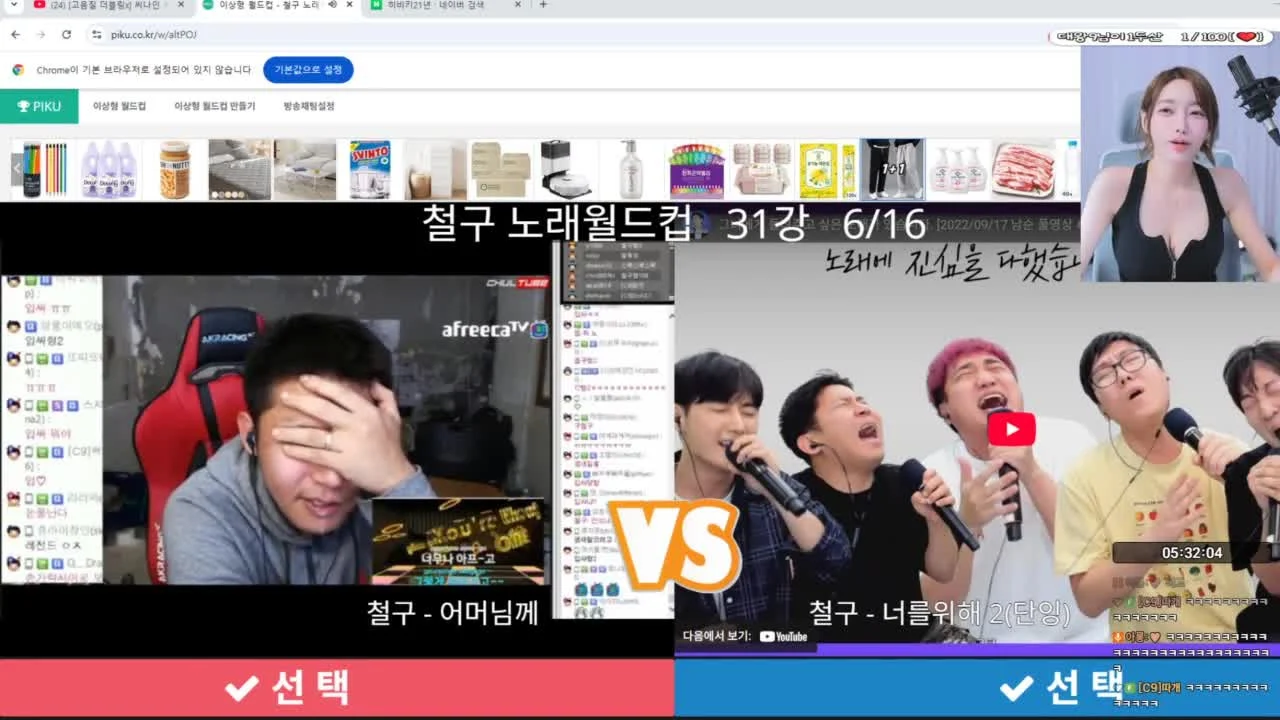This screenshot has height=720, width=1280.
Task: Open the 1+1 pants ad thumbnail
Action: pos(892,169)
